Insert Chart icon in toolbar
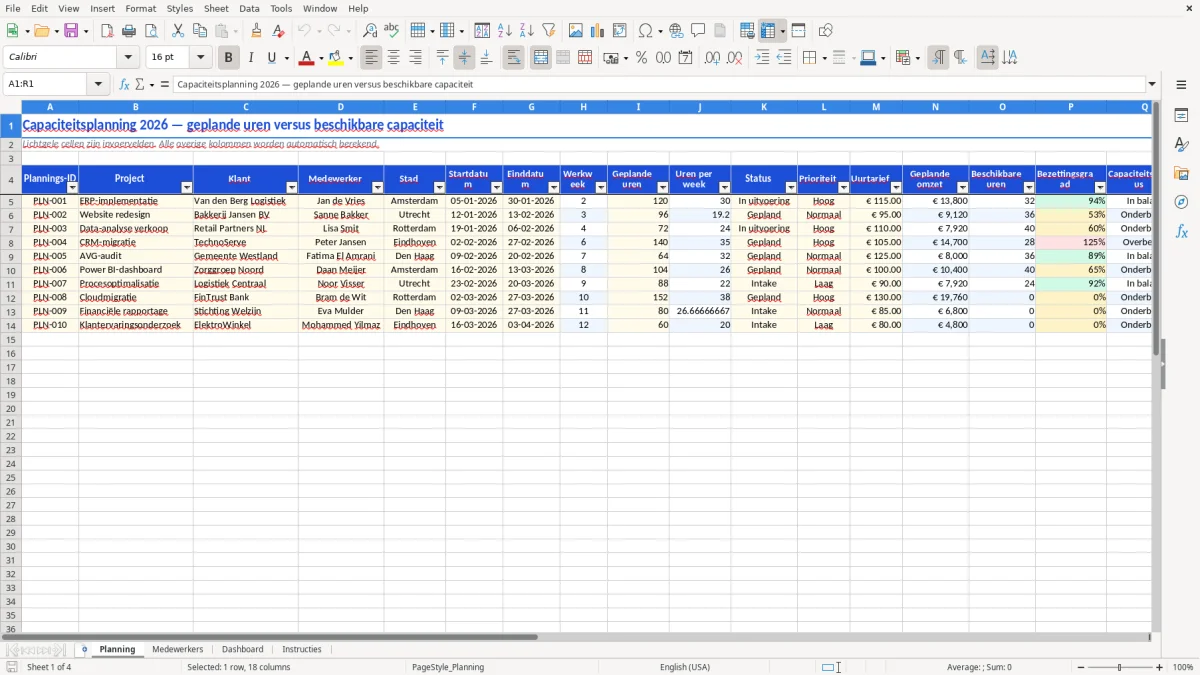 pyautogui.click(x=598, y=31)
